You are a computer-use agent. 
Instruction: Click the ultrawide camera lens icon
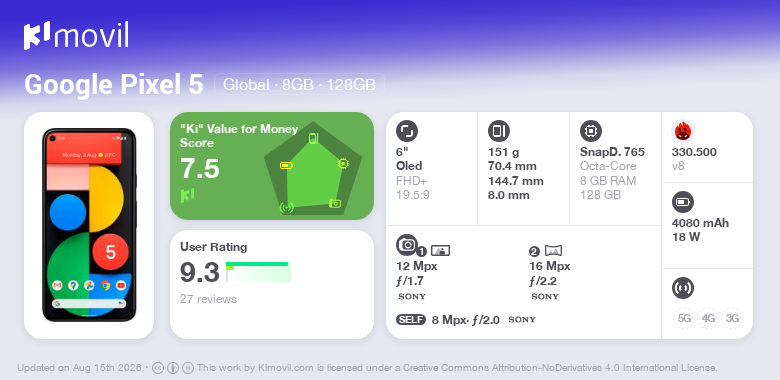pyautogui.click(x=554, y=251)
